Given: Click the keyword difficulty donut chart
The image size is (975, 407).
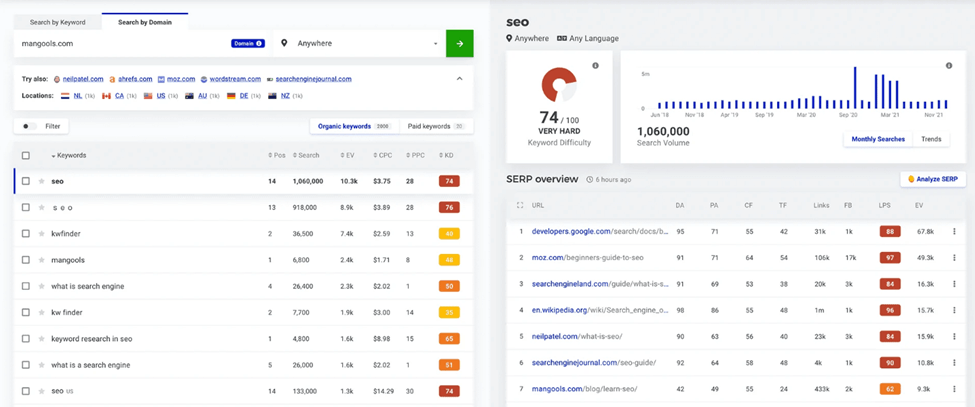Looking at the screenshot, I should click(559, 85).
